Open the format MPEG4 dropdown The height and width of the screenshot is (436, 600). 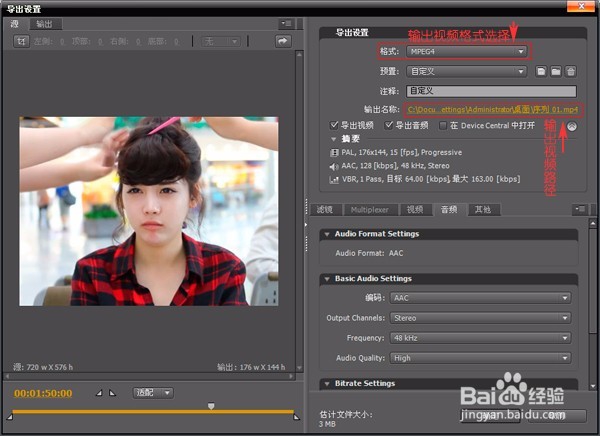pos(467,51)
